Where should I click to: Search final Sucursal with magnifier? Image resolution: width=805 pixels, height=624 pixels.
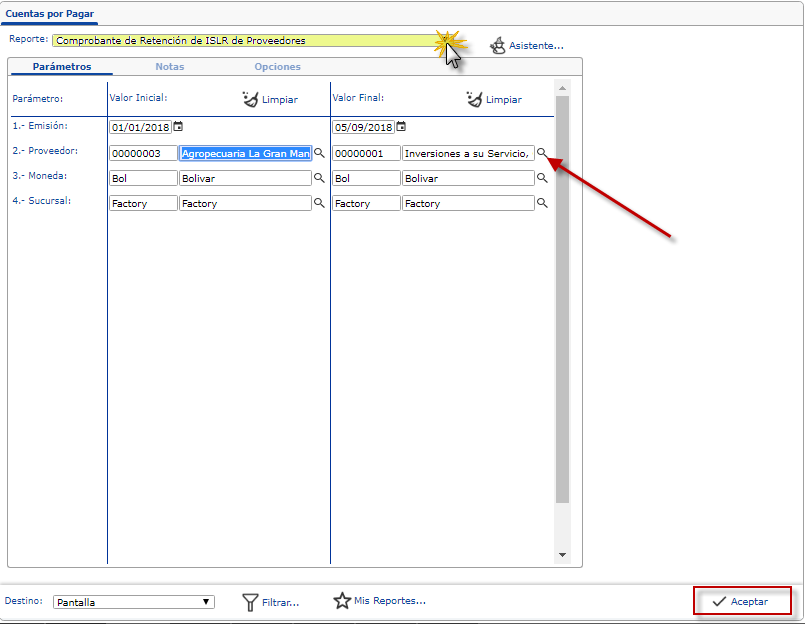pyautogui.click(x=542, y=203)
